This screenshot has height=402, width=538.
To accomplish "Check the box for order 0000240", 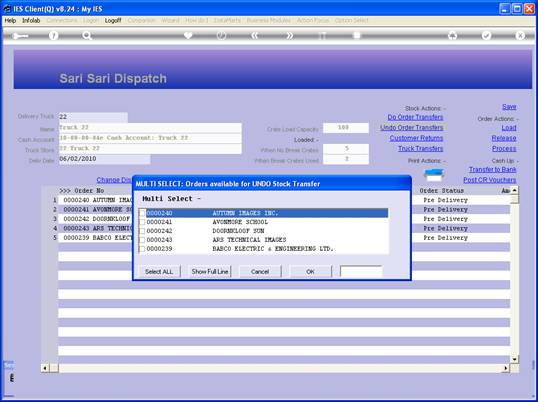I will pyautogui.click(x=142, y=213).
